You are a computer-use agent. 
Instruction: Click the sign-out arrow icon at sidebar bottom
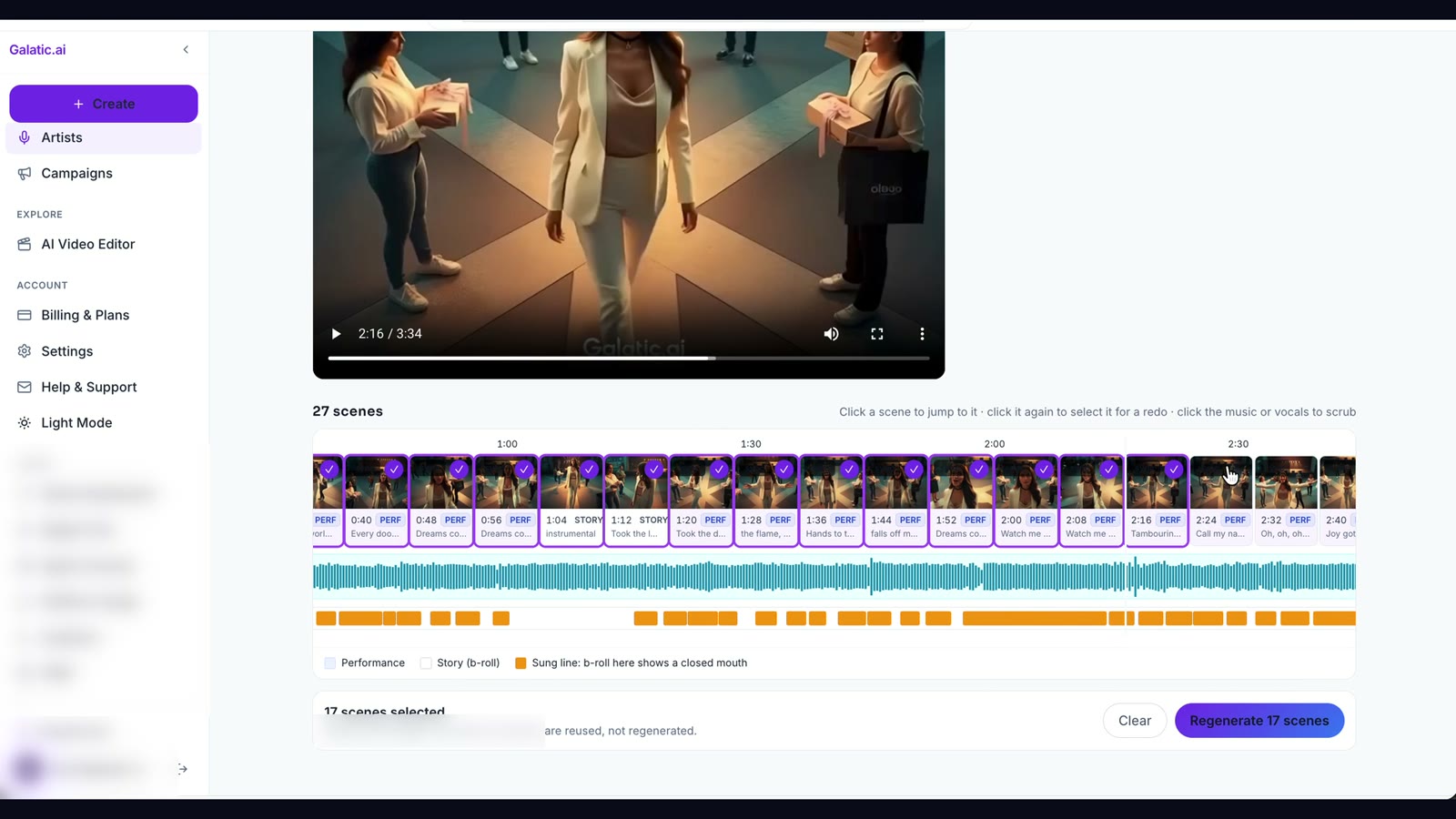pyautogui.click(x=183, y=769)
